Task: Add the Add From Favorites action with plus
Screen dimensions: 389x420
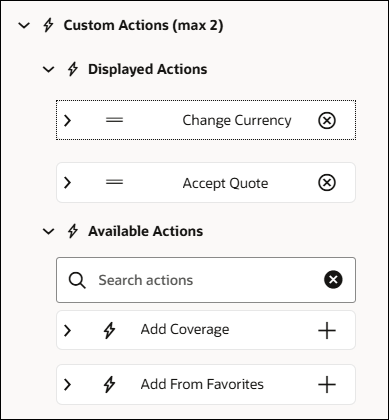Action: (x=327, y=384)
